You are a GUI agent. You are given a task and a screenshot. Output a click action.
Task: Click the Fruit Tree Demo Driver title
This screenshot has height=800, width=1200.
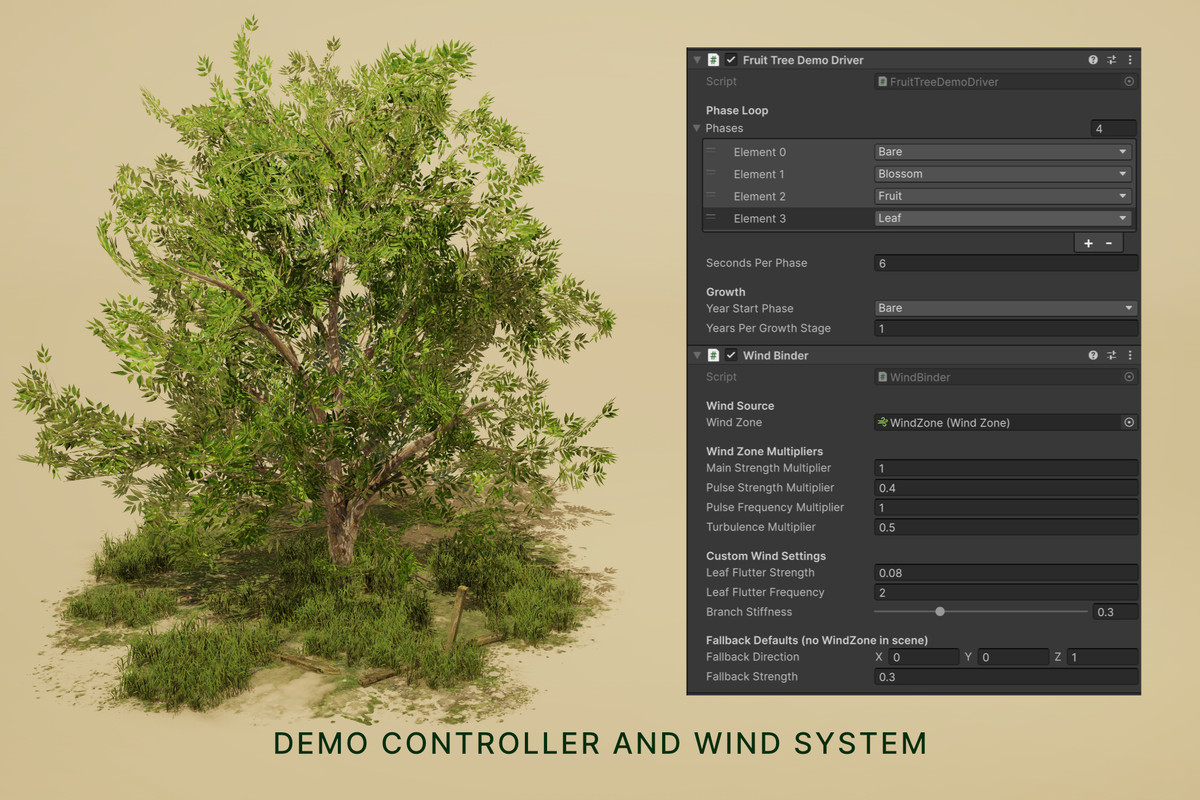(x=803, y=60)
